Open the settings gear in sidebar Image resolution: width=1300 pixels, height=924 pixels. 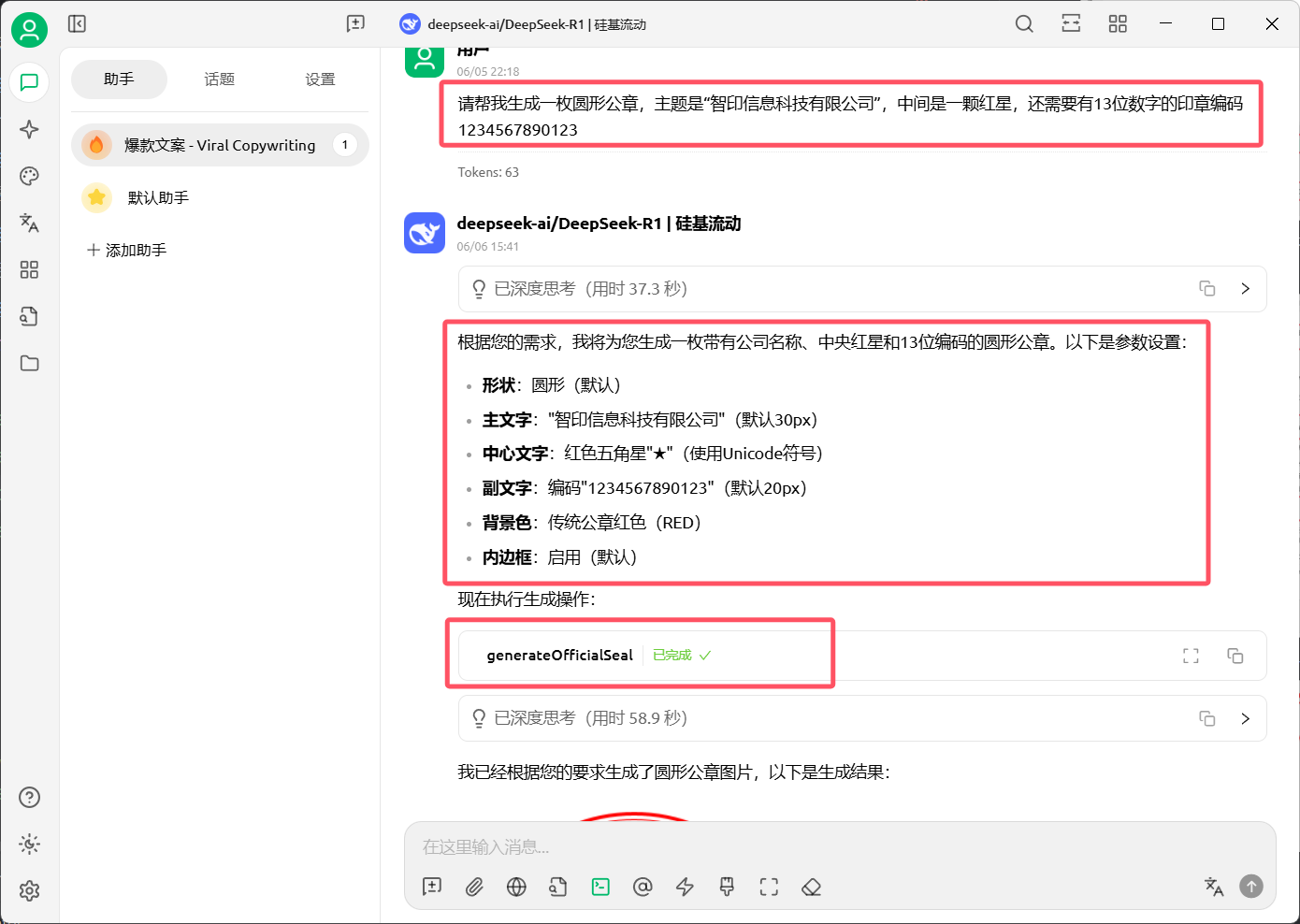(29, 890)
